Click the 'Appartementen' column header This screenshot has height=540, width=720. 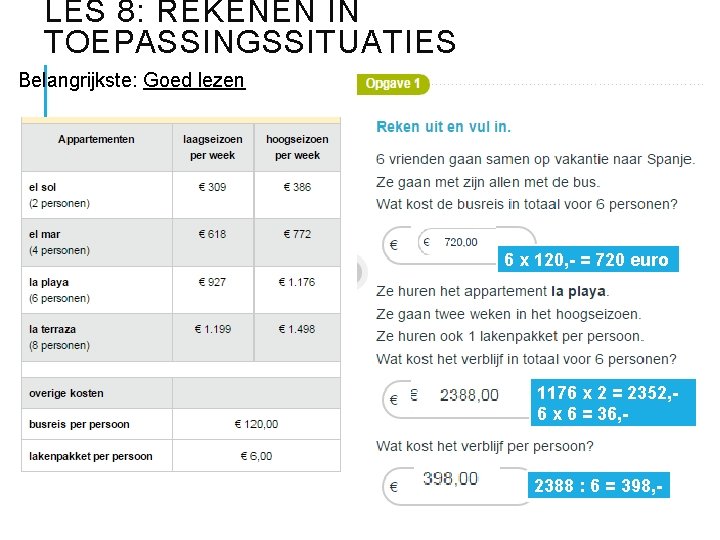click(96, 139)
